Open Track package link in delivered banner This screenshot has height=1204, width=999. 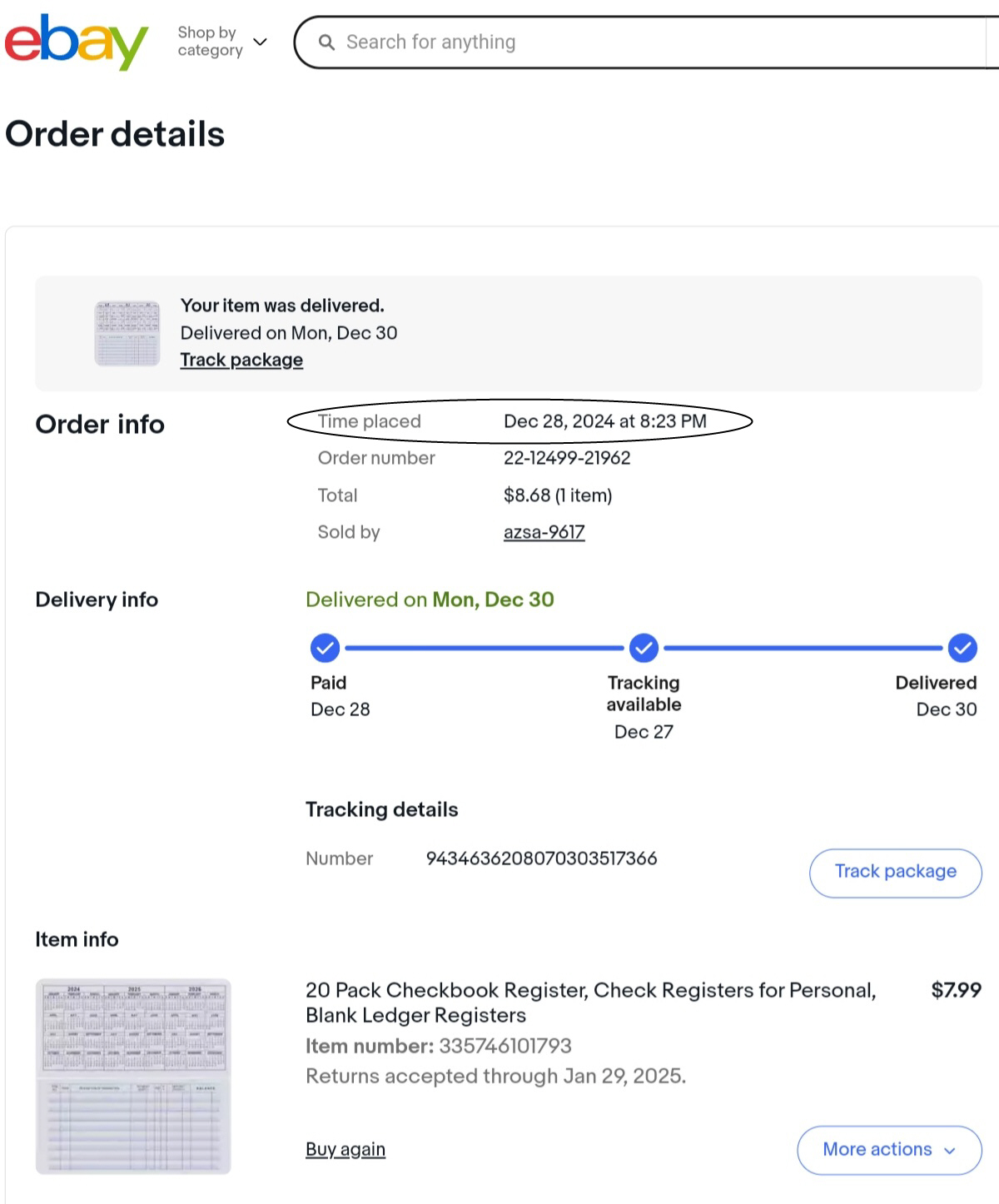click(241, 360)
